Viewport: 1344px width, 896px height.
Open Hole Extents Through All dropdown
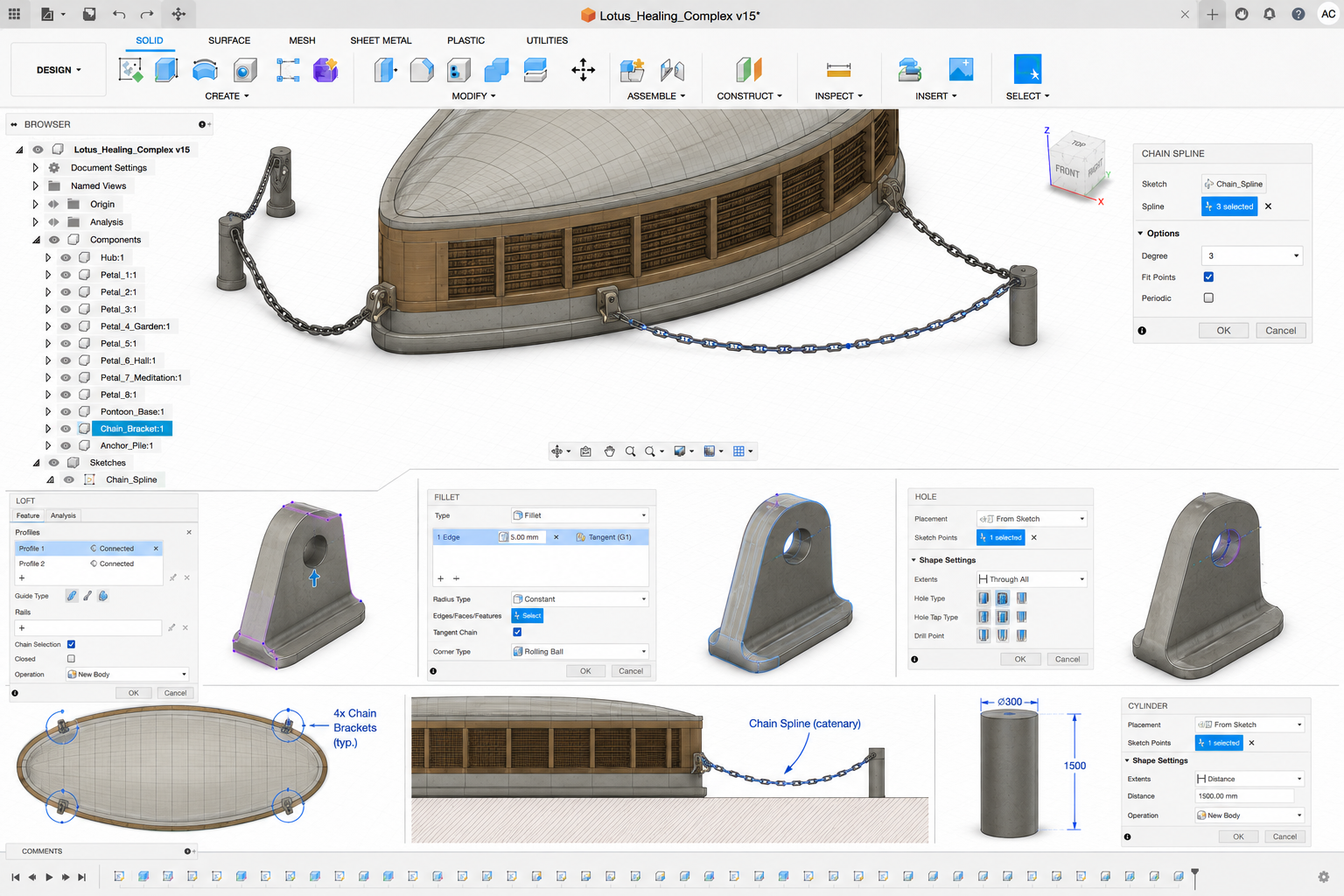[1032, 579]
